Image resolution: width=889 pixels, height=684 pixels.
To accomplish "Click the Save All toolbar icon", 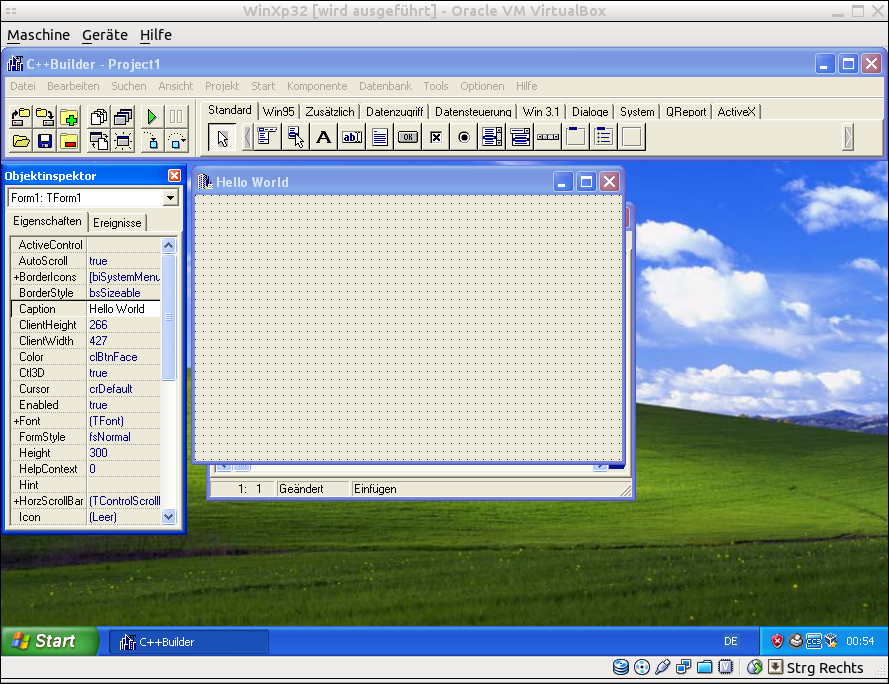I will pyautogui.click(x=45, y=117).
